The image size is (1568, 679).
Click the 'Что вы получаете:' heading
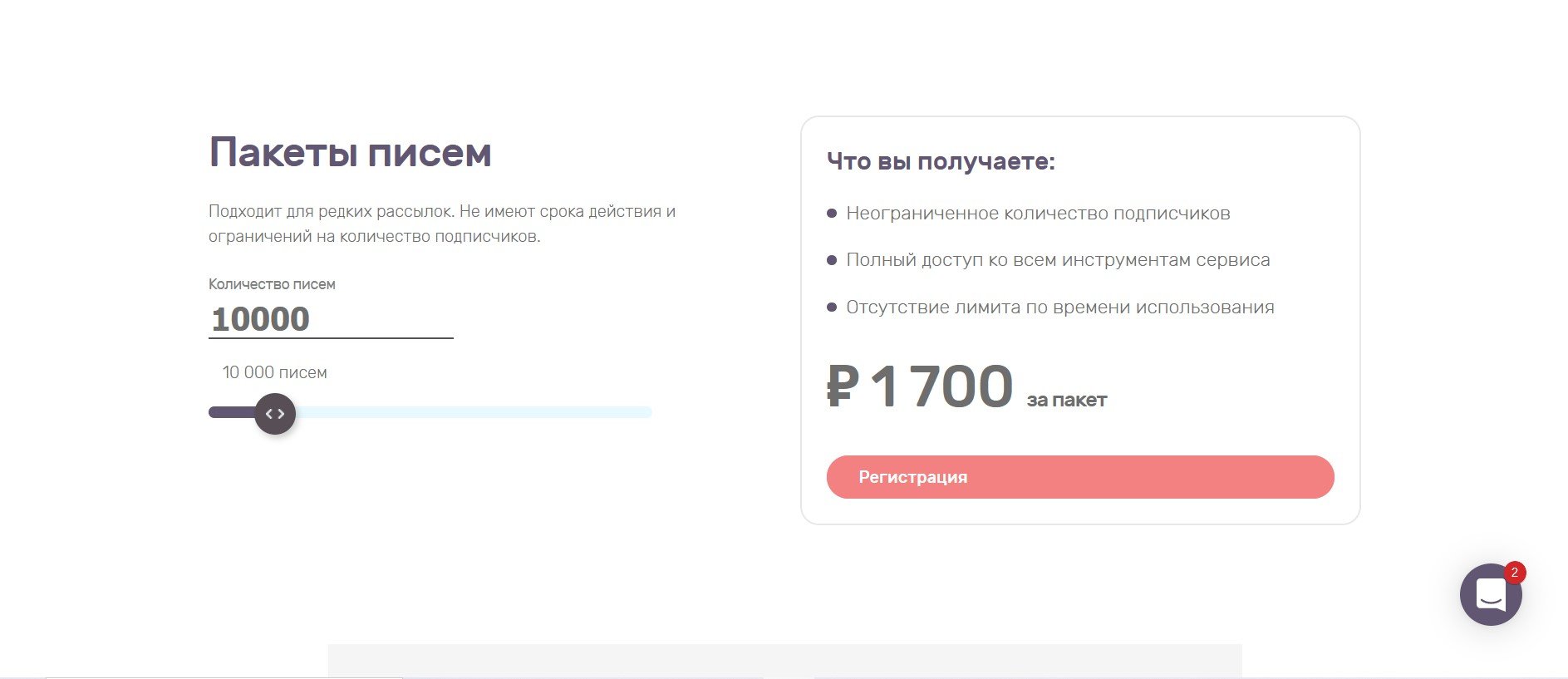click(x=941, y=161)
